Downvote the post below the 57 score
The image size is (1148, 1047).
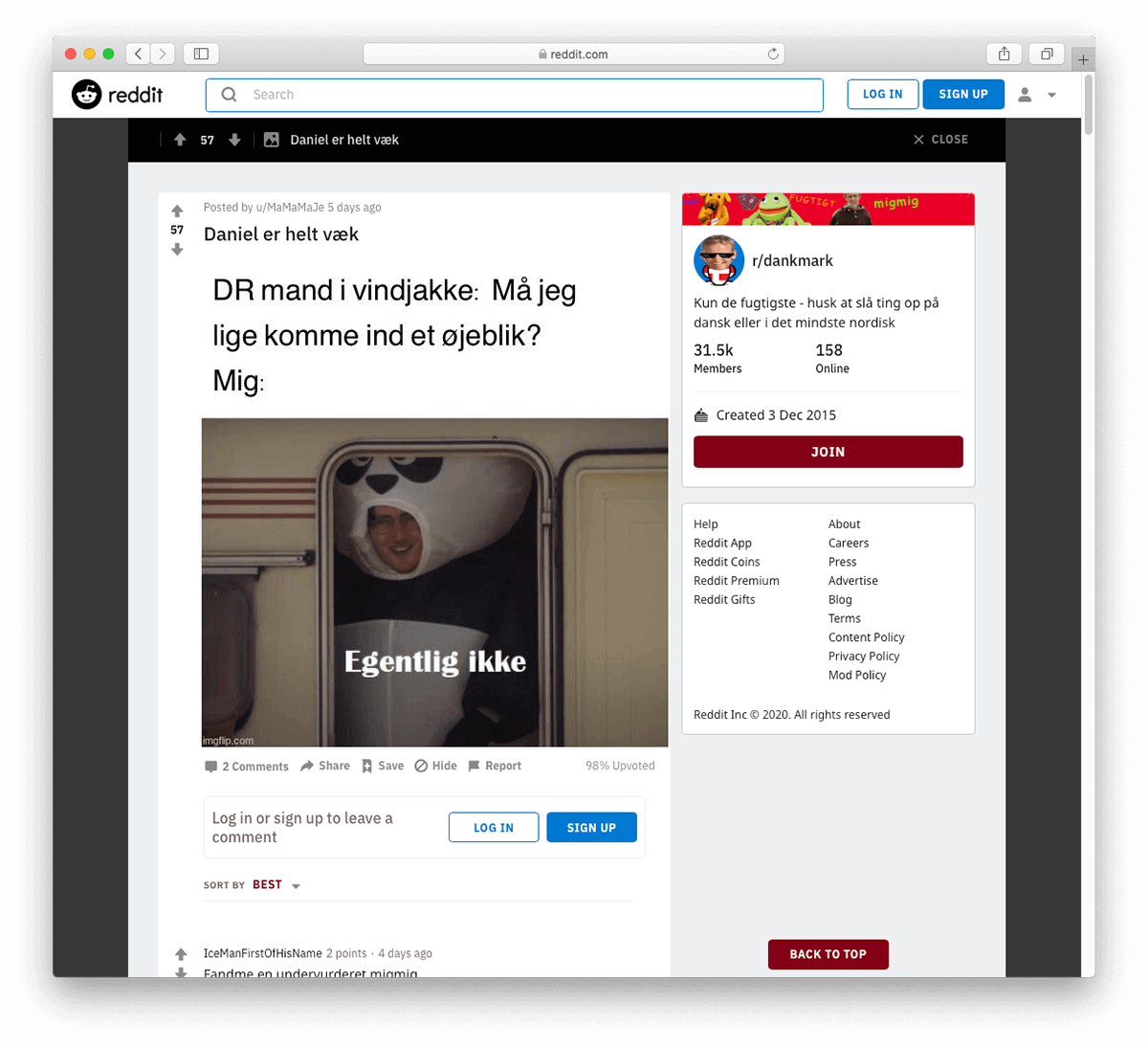(x=177, y=250)
